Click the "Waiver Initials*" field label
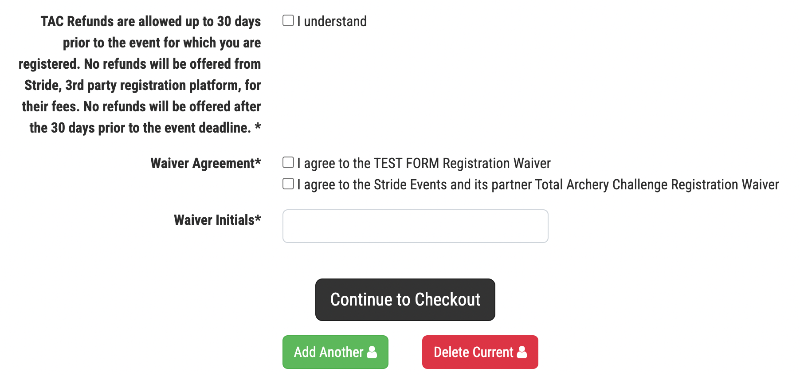 [x=217, y=220]
